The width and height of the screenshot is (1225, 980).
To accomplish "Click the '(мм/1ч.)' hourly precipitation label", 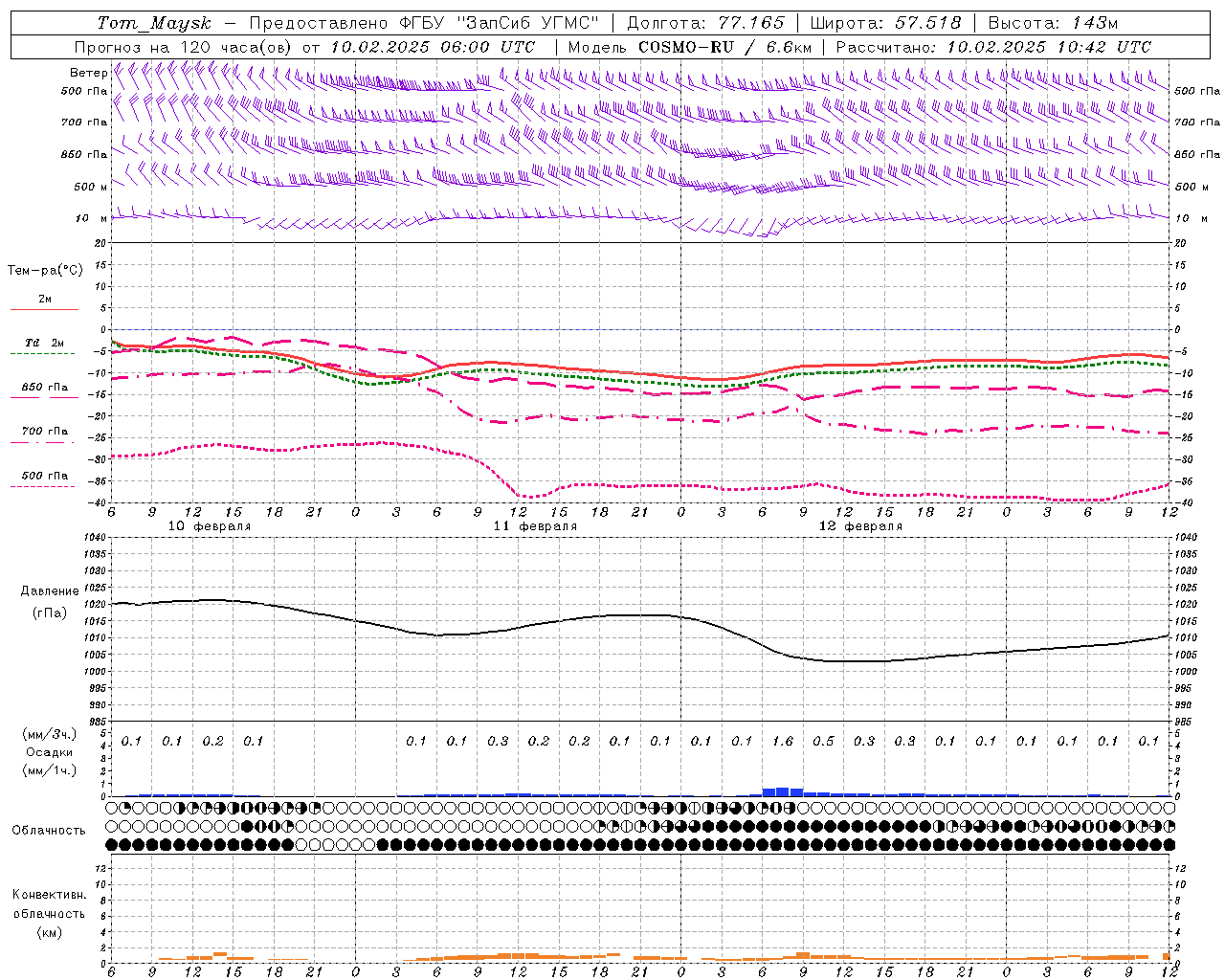I will [50, 770].
